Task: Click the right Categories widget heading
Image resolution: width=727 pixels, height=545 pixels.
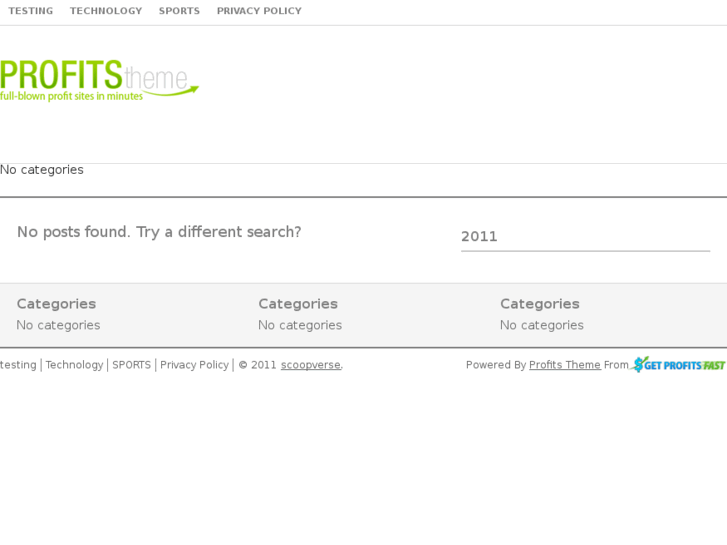Action: [x=540, y=304]
